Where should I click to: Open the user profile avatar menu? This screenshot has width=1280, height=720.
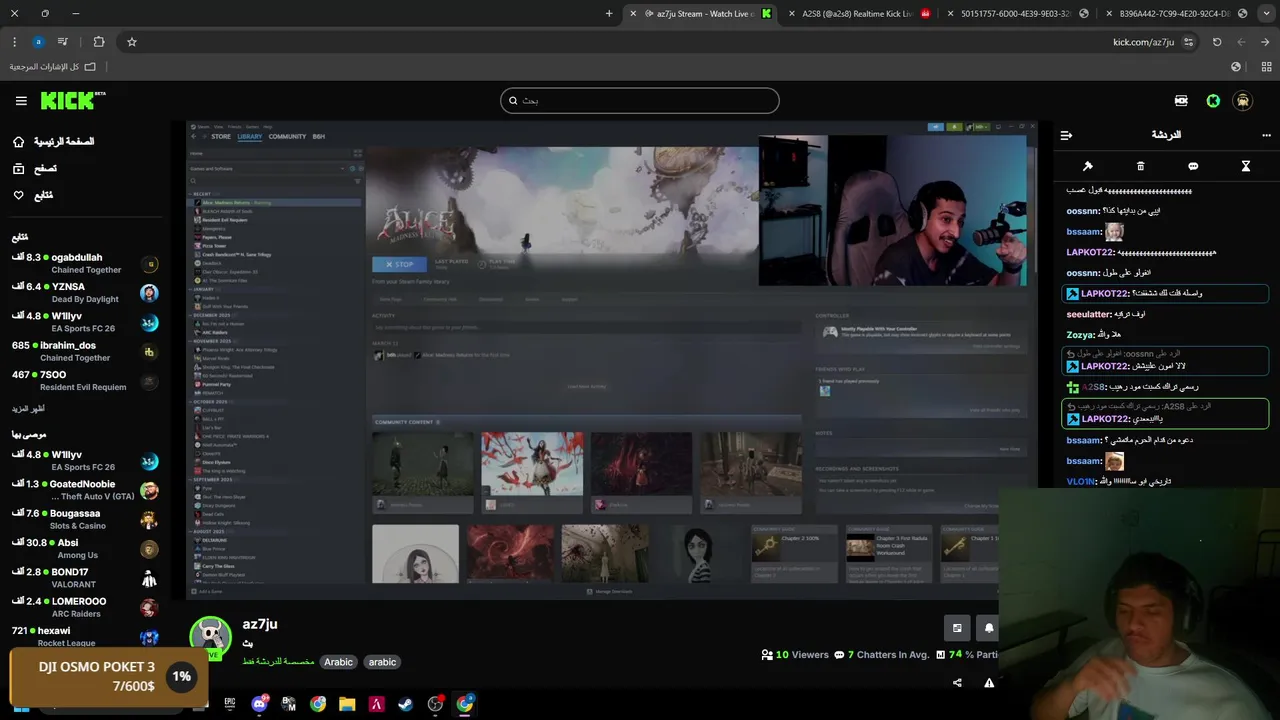coord(1242,101)
